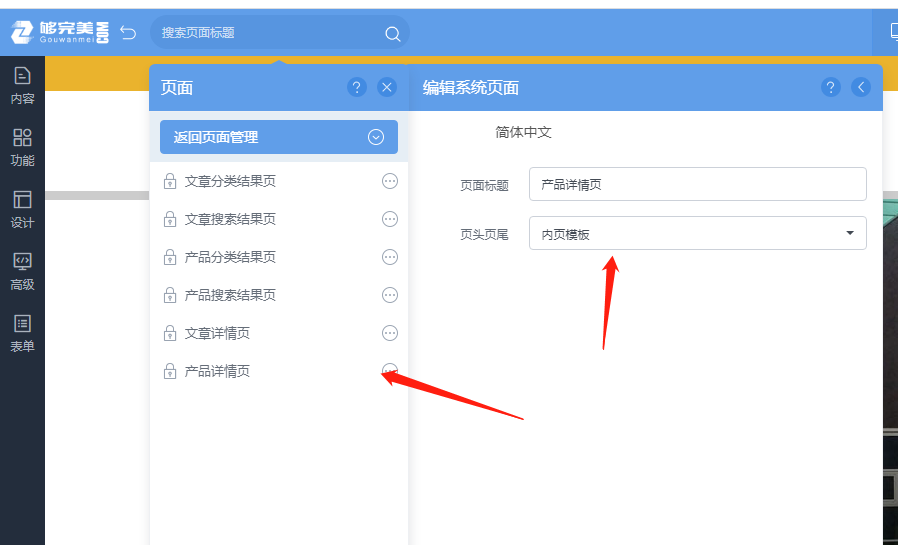Open the 页头页尾 template dropdown
The image size is (898, 545).
pyautogui.click(x=697, y=233)
